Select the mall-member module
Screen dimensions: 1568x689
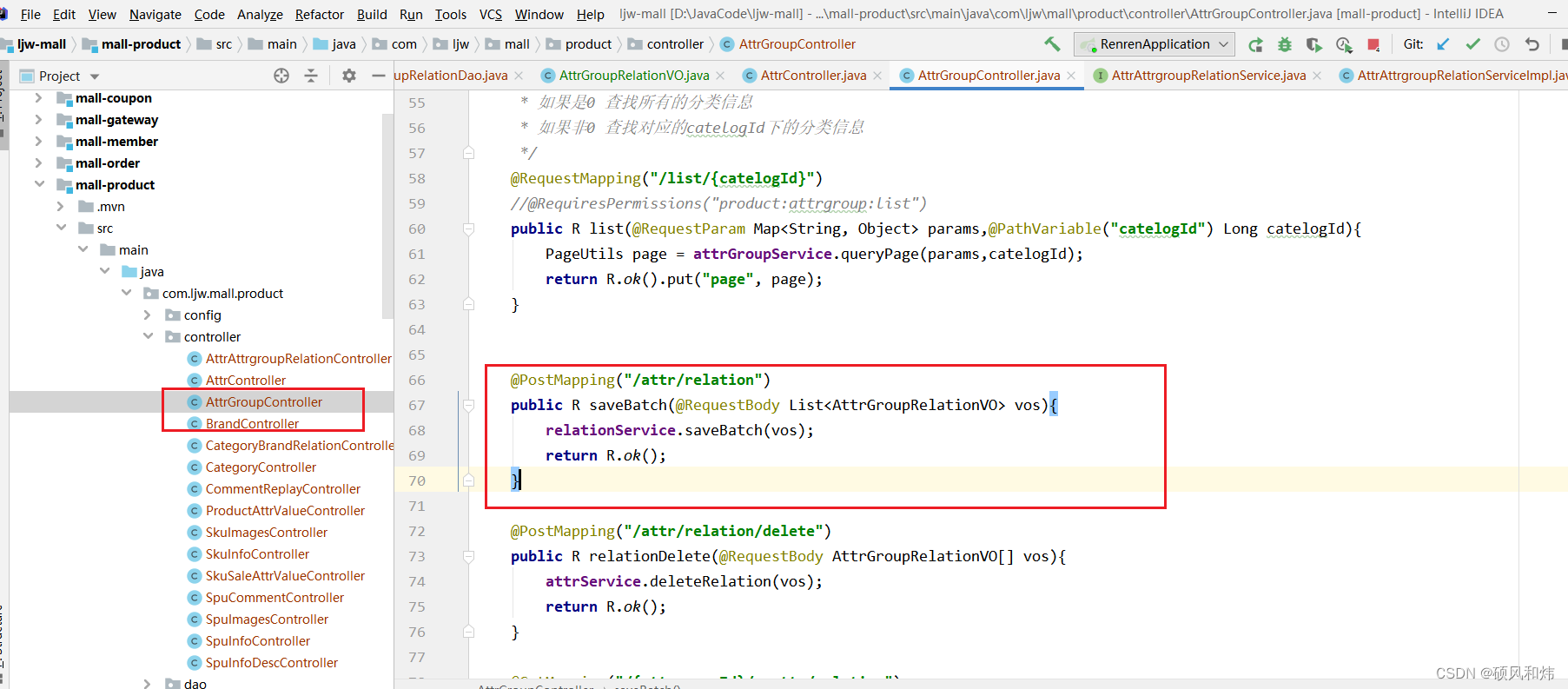(116, 142)
